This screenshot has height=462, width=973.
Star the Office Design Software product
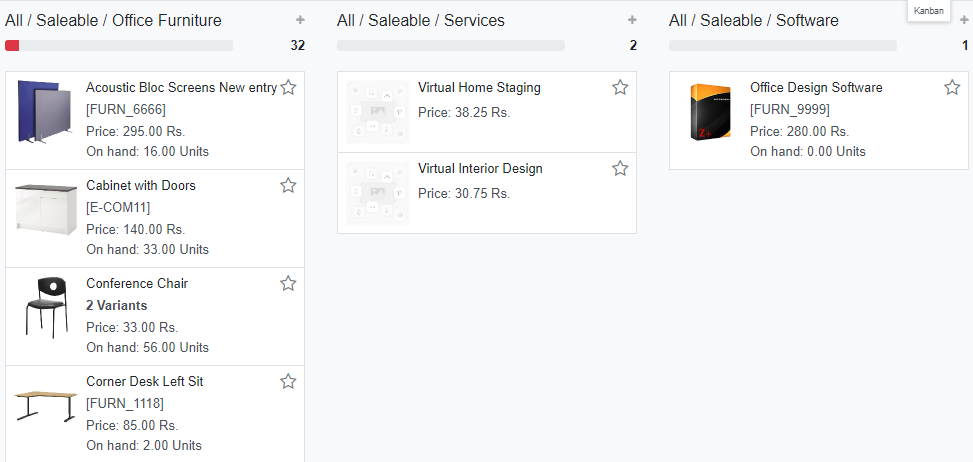pyautogui.click(x=952, y=88)
